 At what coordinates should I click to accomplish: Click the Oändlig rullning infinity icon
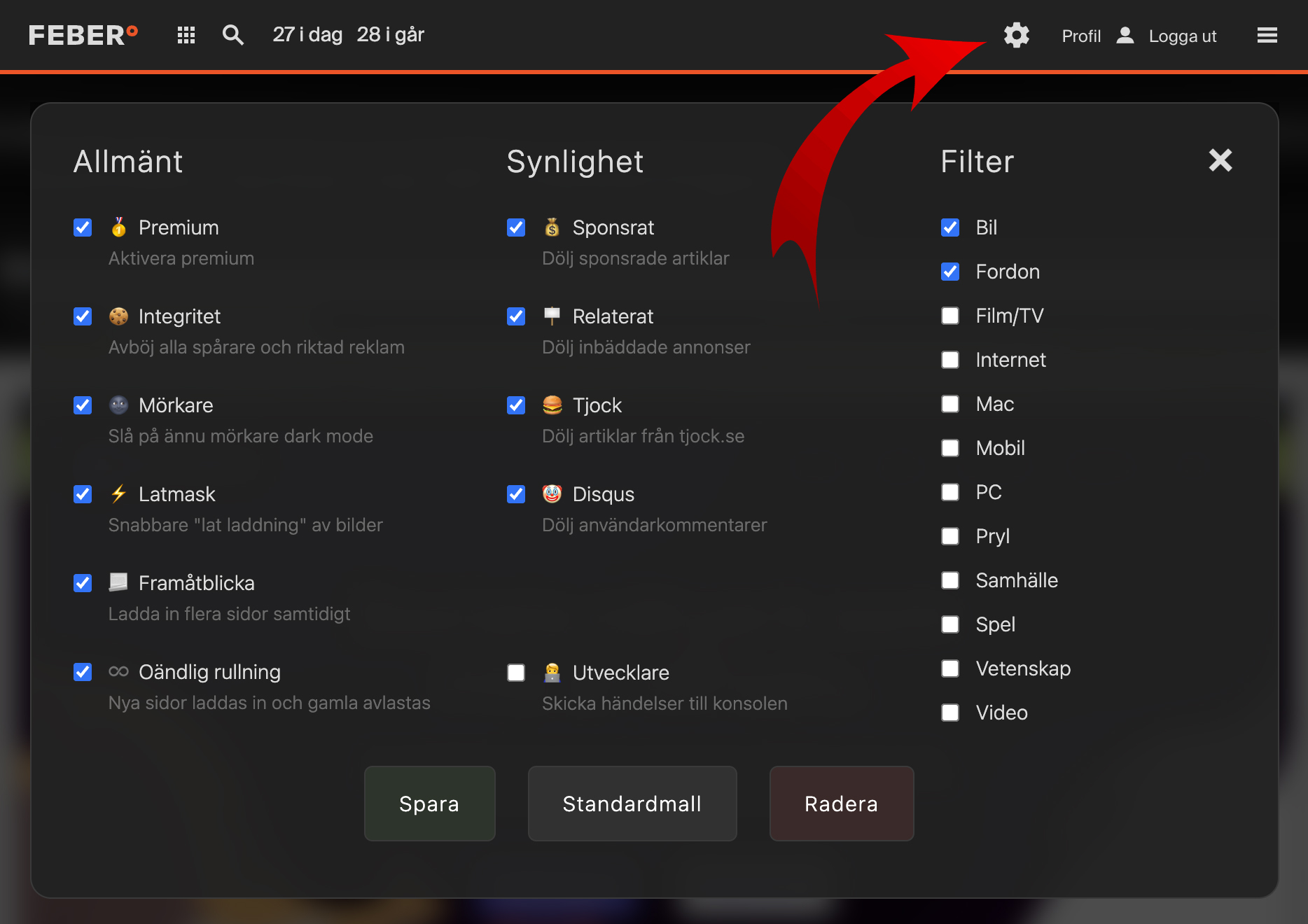pyautogui.click(x=119, y=671)
